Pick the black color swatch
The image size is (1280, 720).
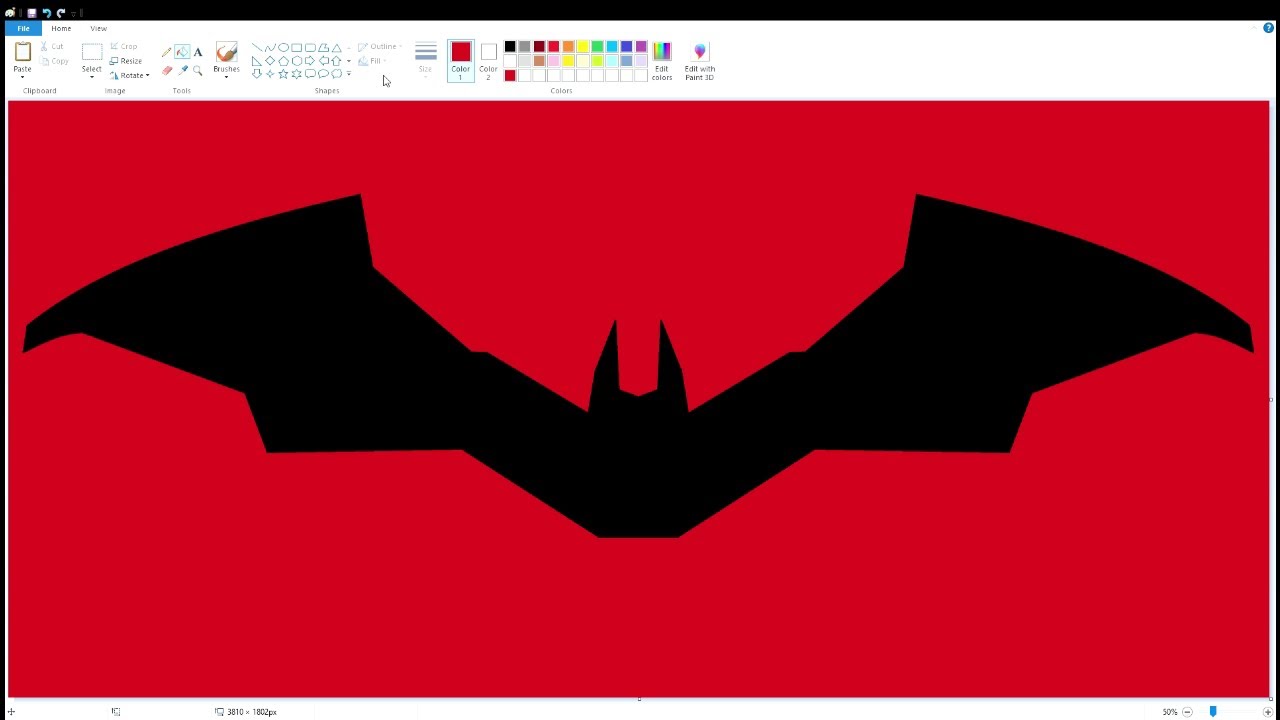[510, 47]
